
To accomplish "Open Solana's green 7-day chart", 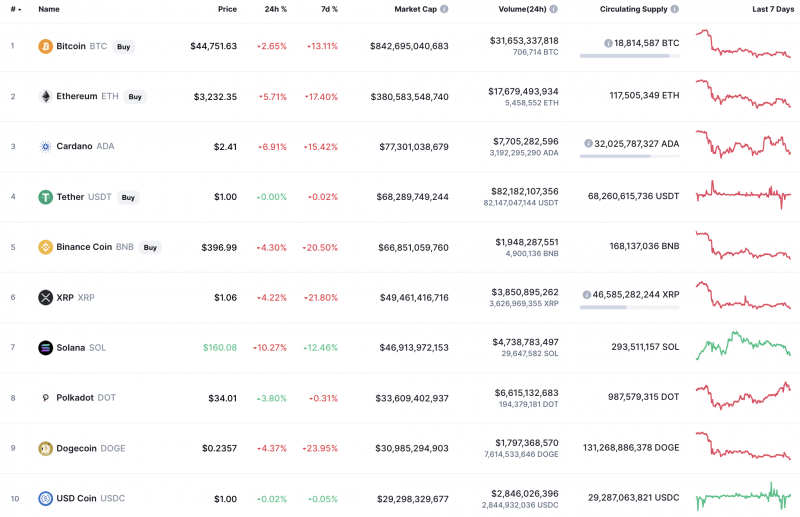I will tap(744, 346).
